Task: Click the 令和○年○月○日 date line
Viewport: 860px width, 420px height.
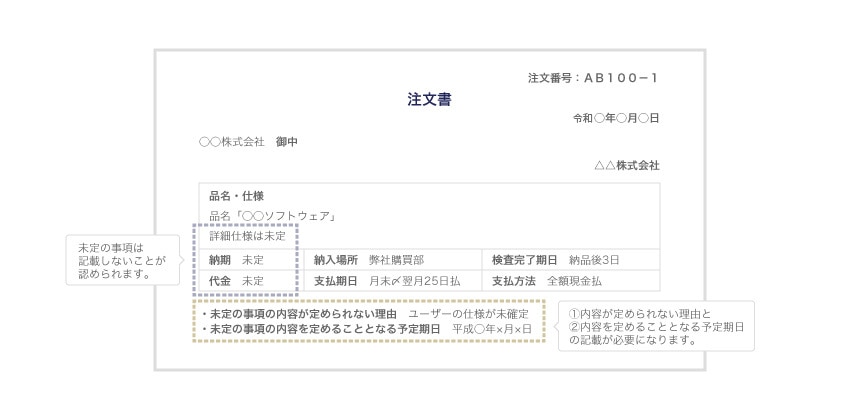Action: pos(615,118)
